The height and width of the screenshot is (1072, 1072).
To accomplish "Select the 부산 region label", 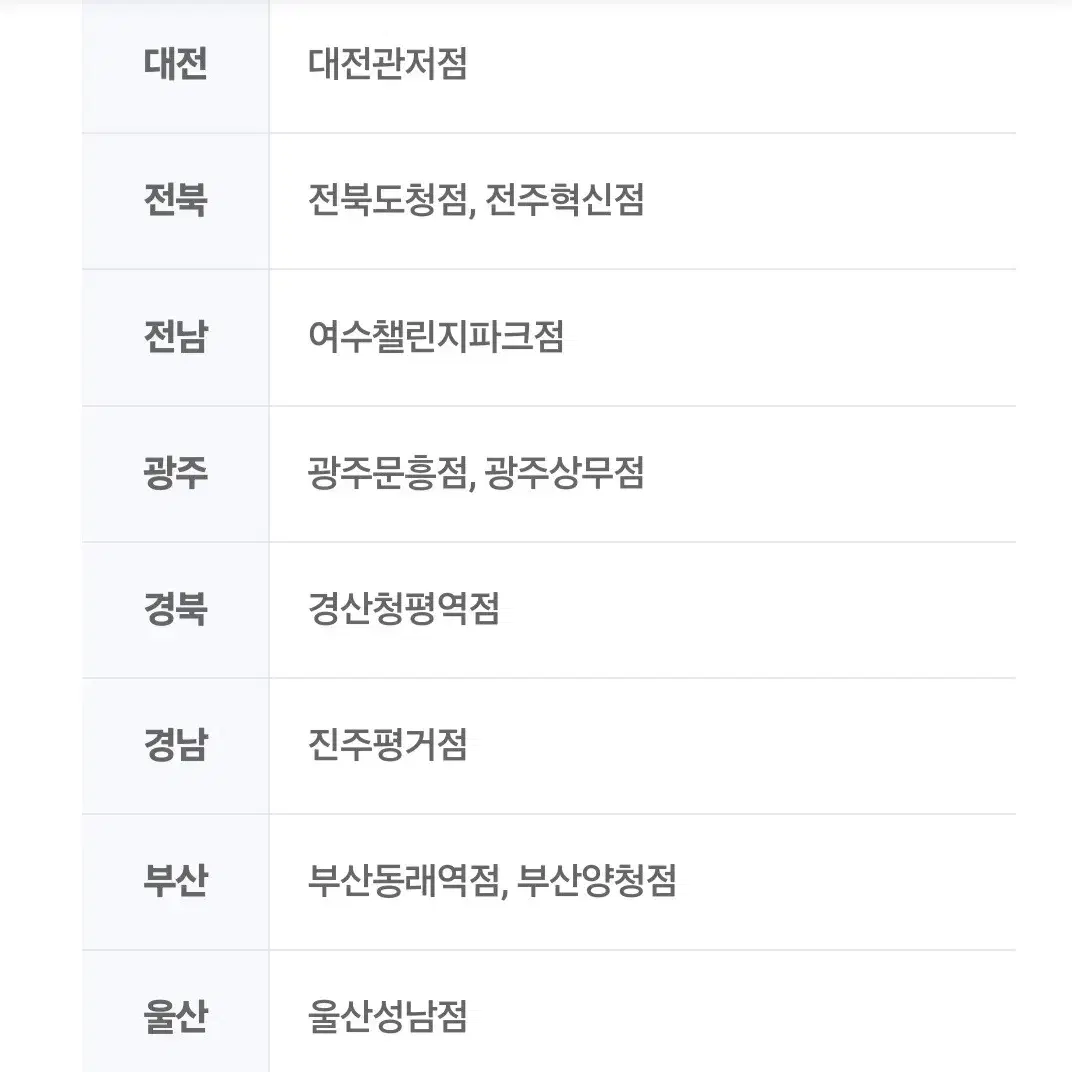I will (176, 881).
